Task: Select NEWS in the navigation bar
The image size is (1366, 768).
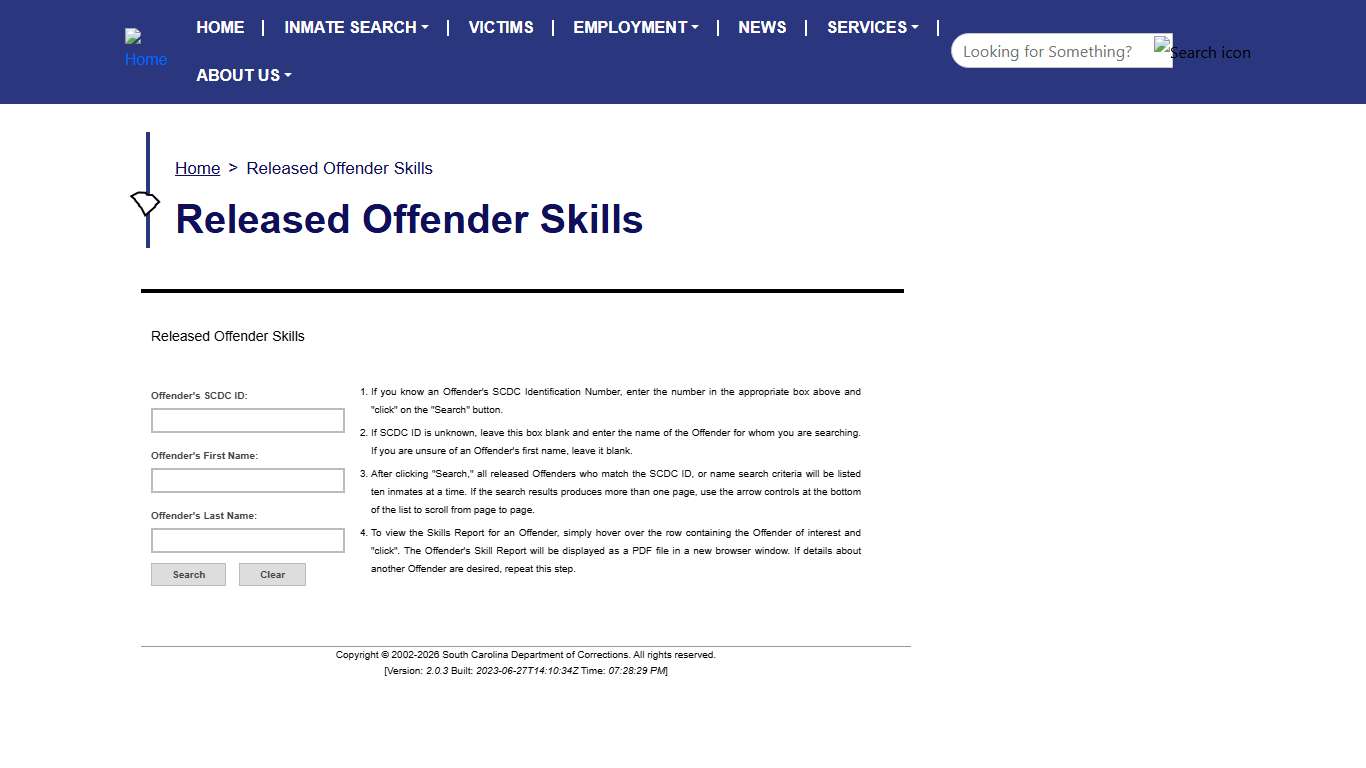Action: click(x=762, y=27)
